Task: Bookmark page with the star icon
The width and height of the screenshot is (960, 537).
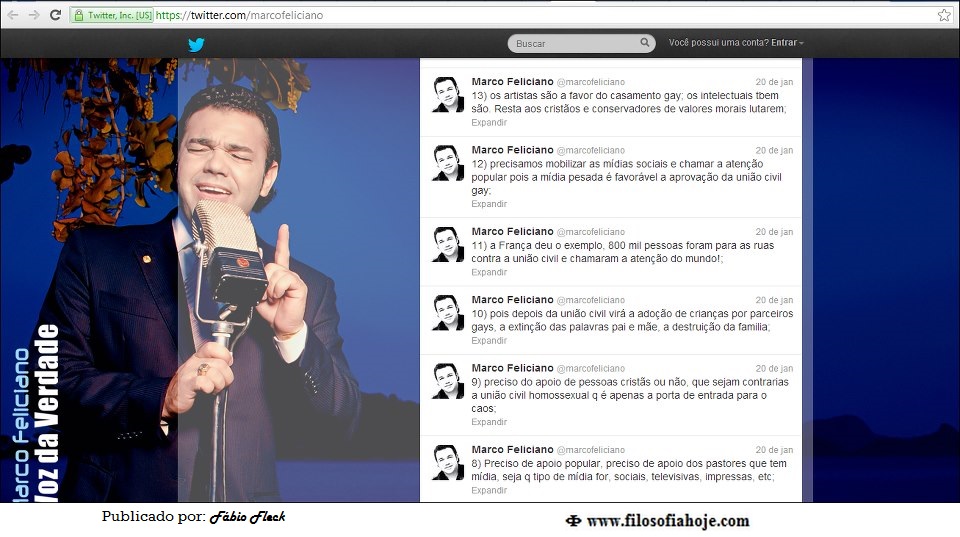Action: coord(943,15)
